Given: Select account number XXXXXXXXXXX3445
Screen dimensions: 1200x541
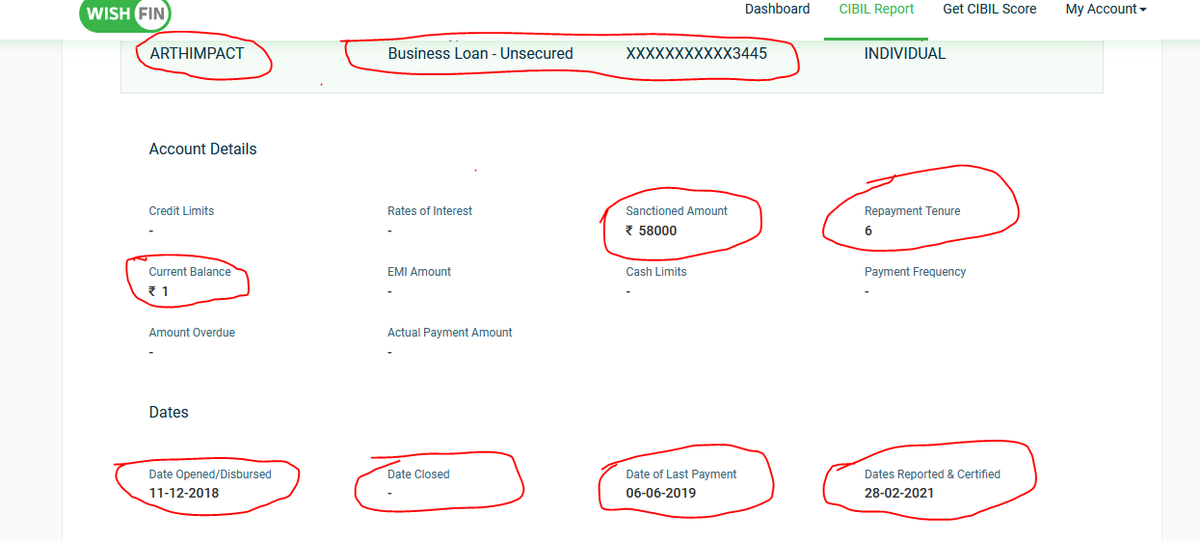Looking at the screenshot, I should click(x=697, y=54).
